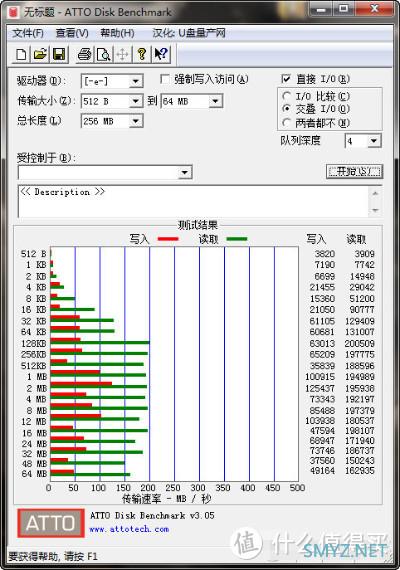Click the 测试结果 group title
Screen dimensions: 400x570
click(x=197, y=225)
